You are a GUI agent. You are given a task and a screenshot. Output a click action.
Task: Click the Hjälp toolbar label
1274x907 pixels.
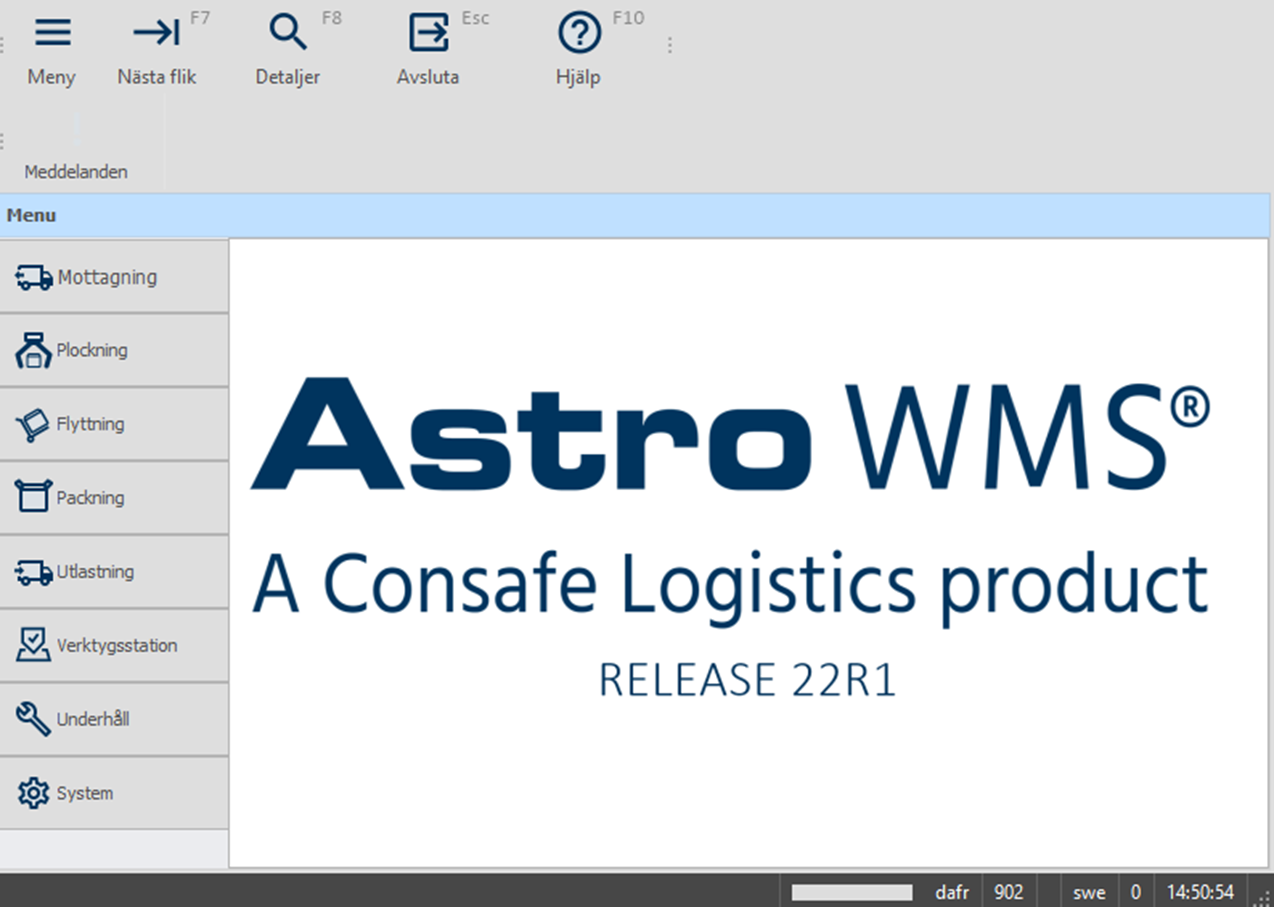(x=578, y=77)
